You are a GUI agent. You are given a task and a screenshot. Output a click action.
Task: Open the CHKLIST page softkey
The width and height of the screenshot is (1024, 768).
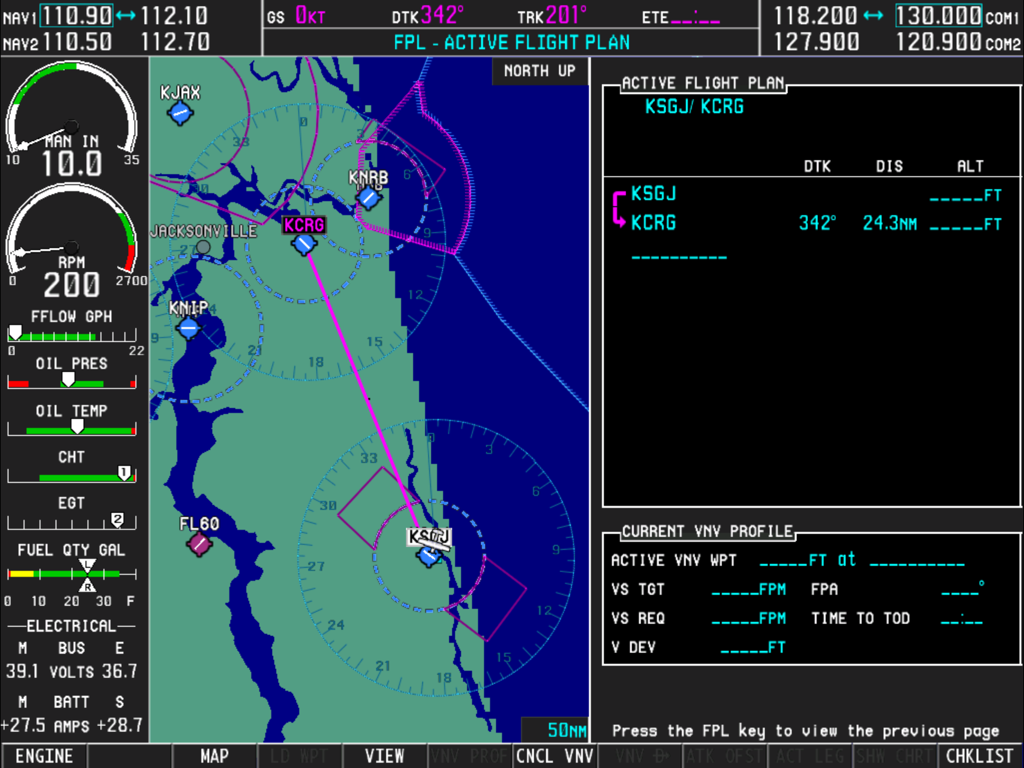tap(977, 757)
